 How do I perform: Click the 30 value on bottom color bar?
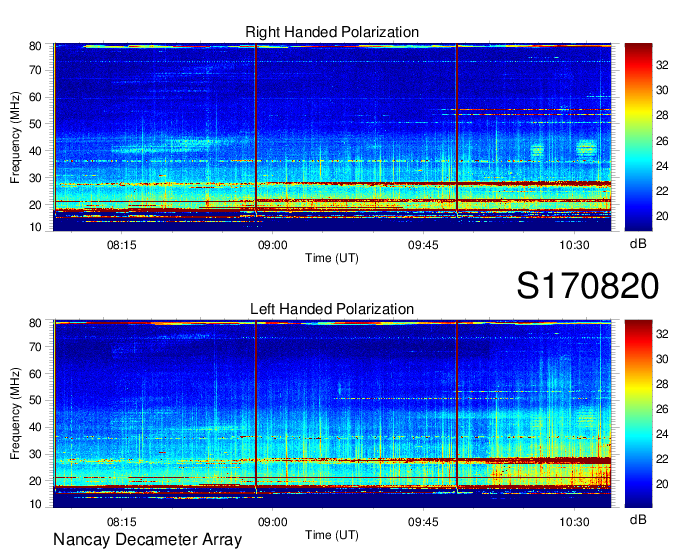(662, 359)
